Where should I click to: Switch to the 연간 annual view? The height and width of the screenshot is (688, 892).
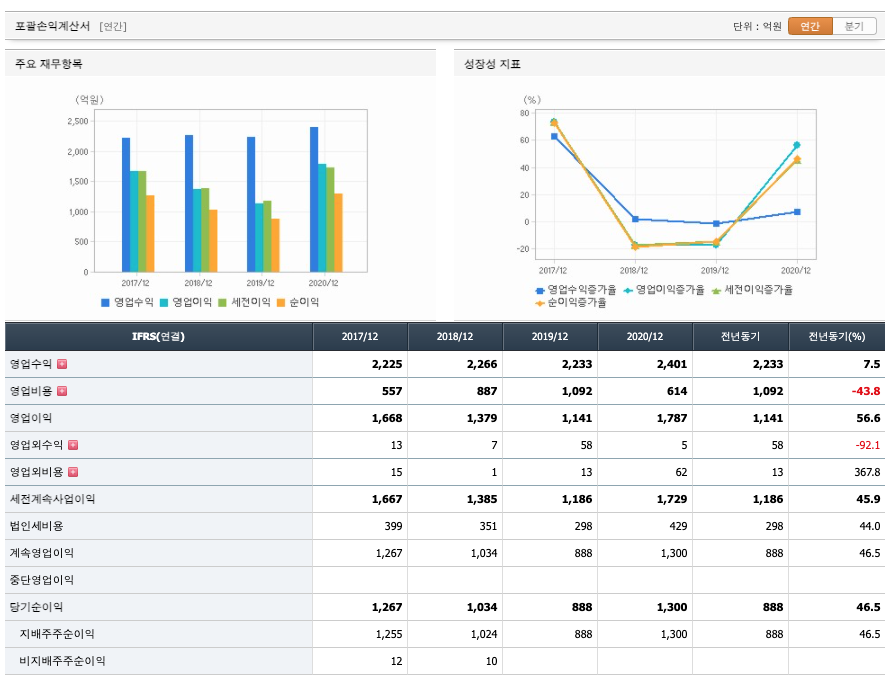click(810, 26)
